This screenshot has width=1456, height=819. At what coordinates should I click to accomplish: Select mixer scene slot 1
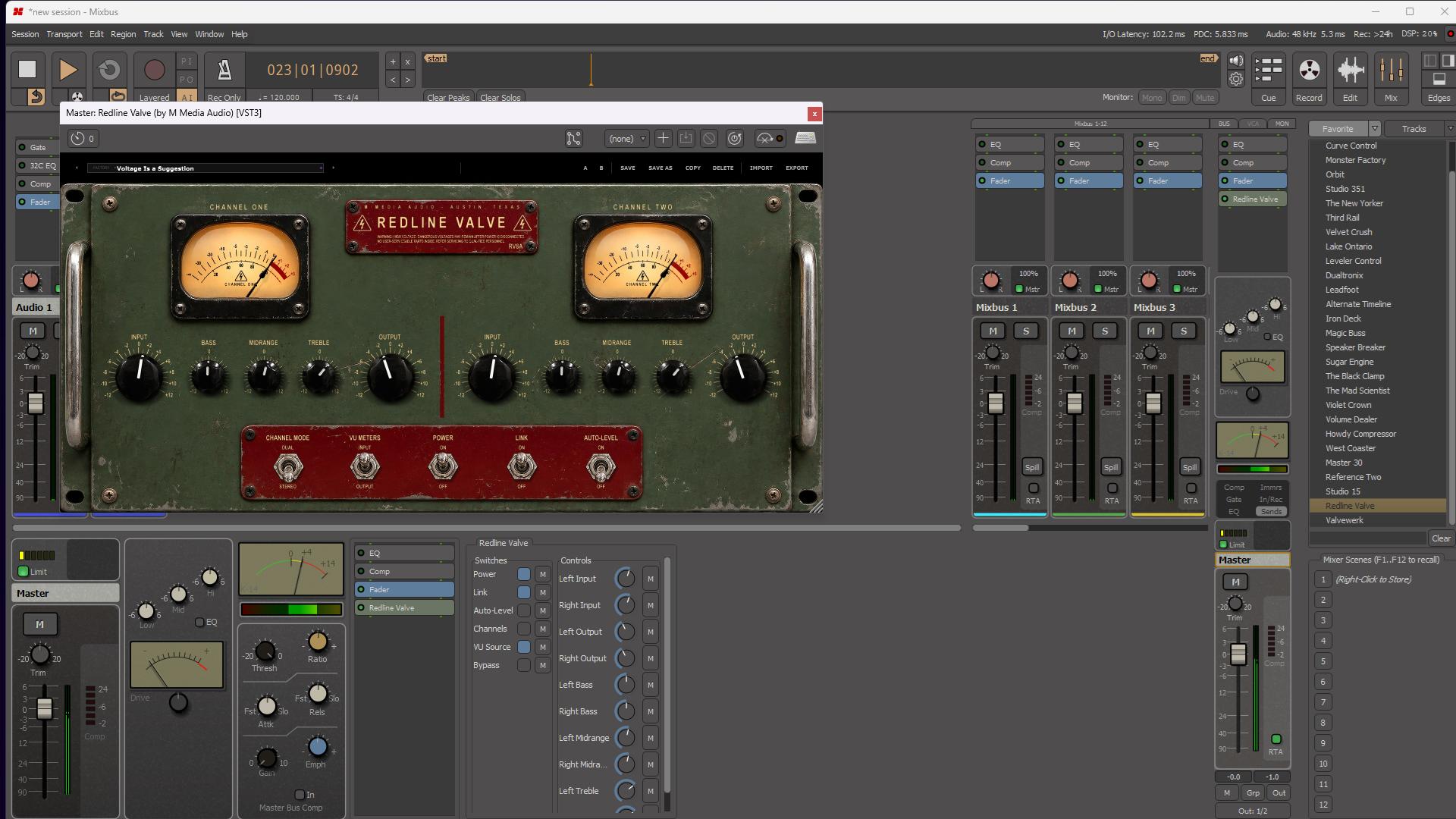(1323, 579)
